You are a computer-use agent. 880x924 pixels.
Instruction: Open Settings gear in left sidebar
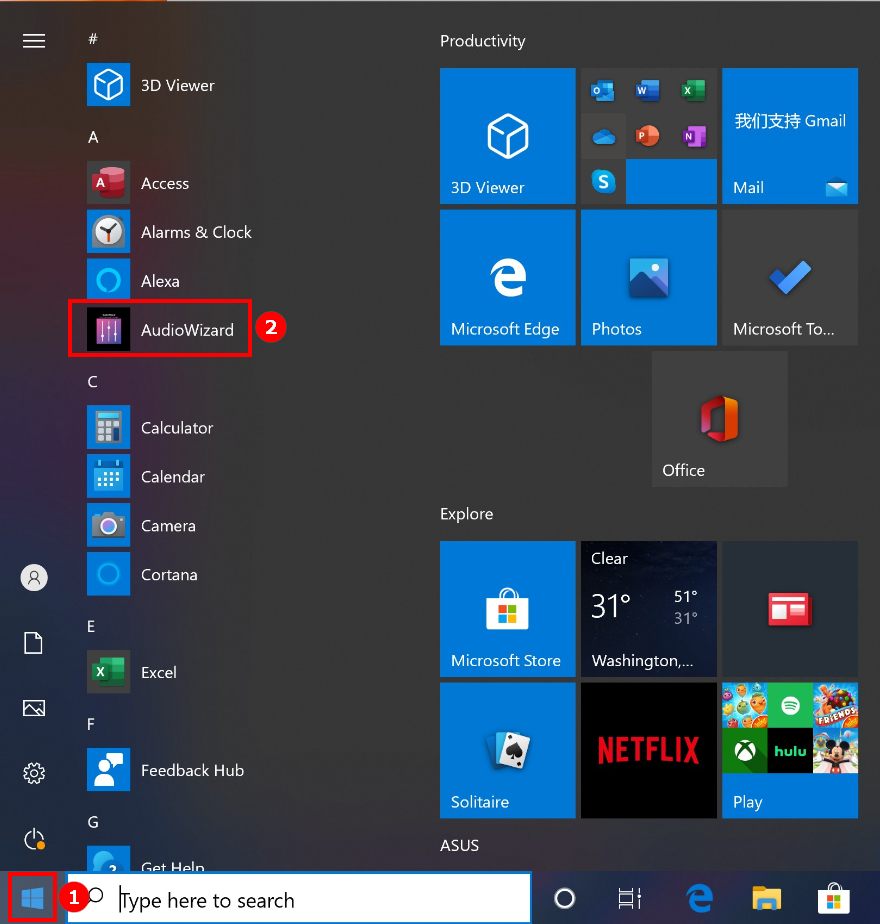[34, 773]
